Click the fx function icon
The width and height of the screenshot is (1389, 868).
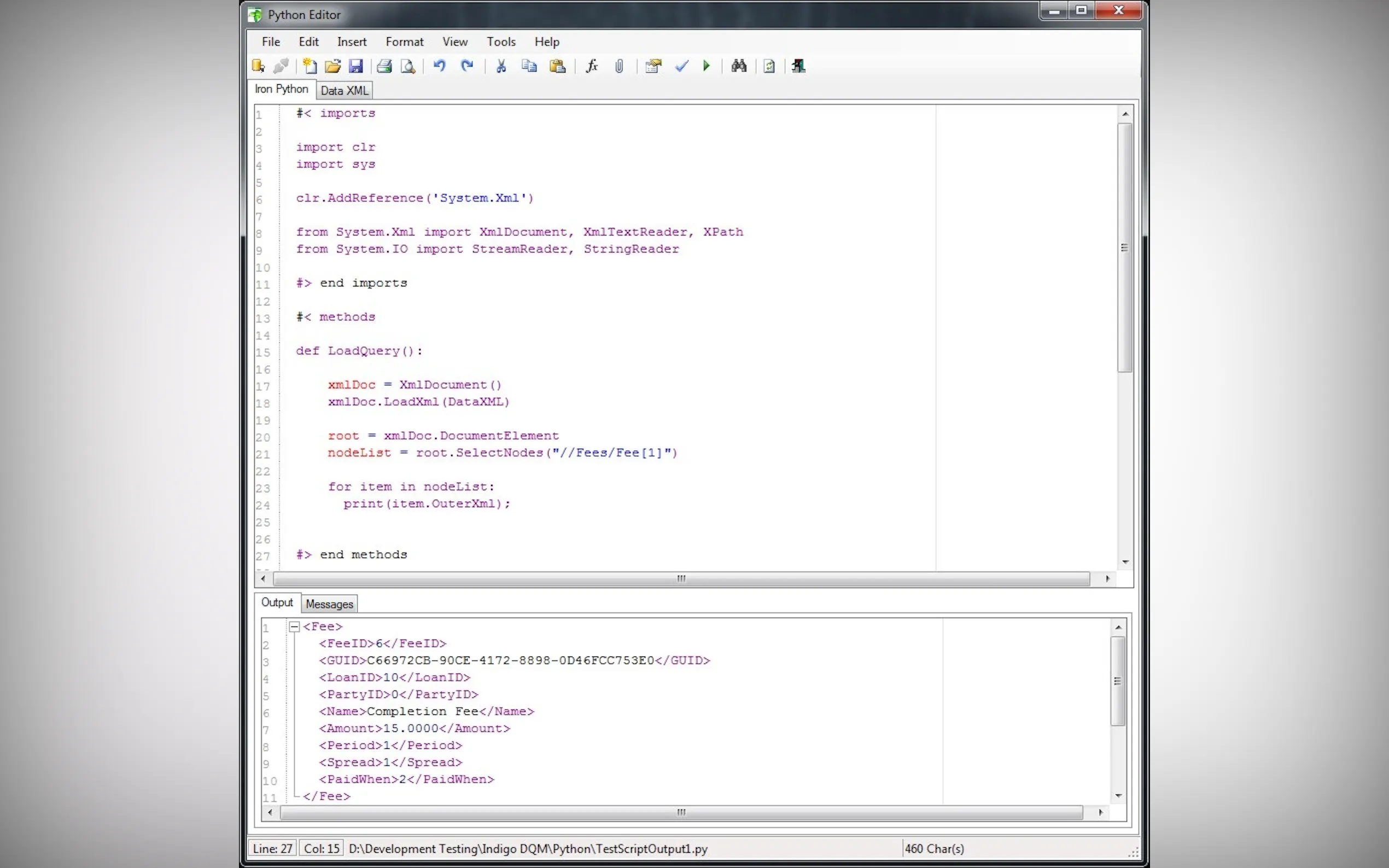point(592,66)
